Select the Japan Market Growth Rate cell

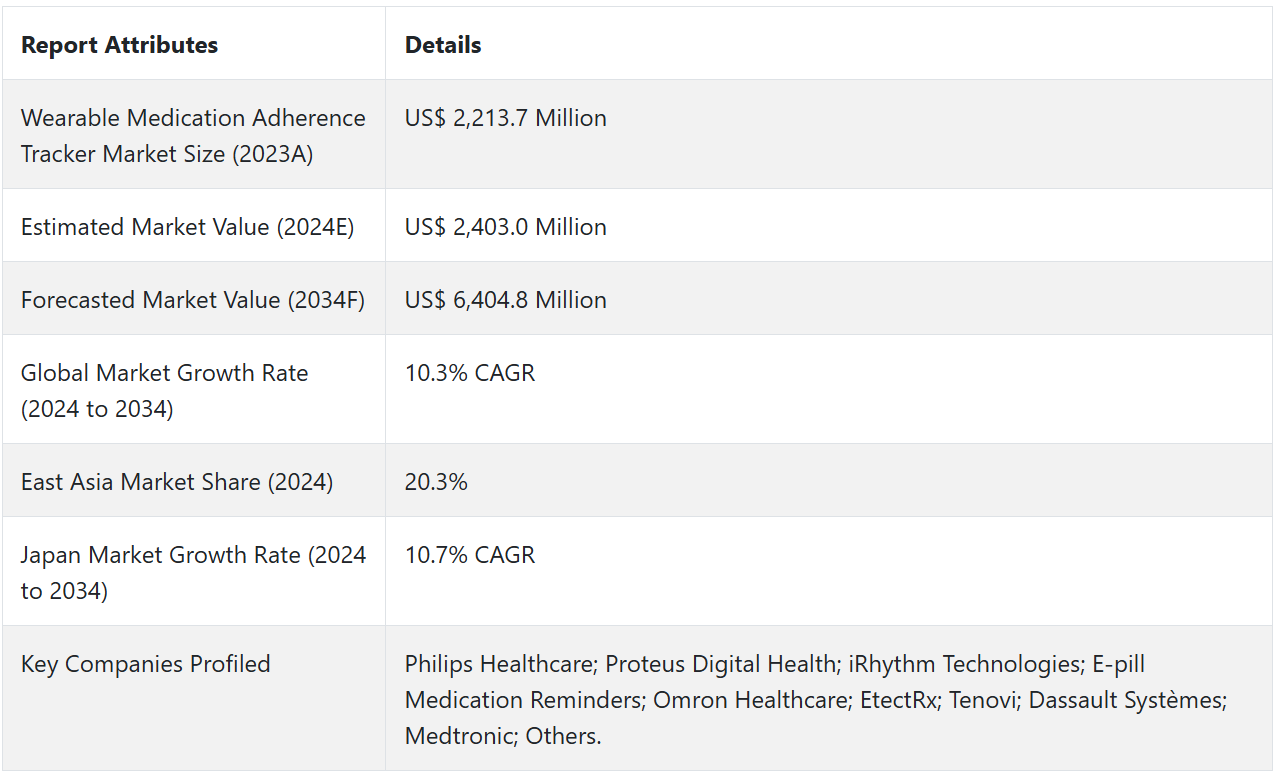click(x=193, y=573)
